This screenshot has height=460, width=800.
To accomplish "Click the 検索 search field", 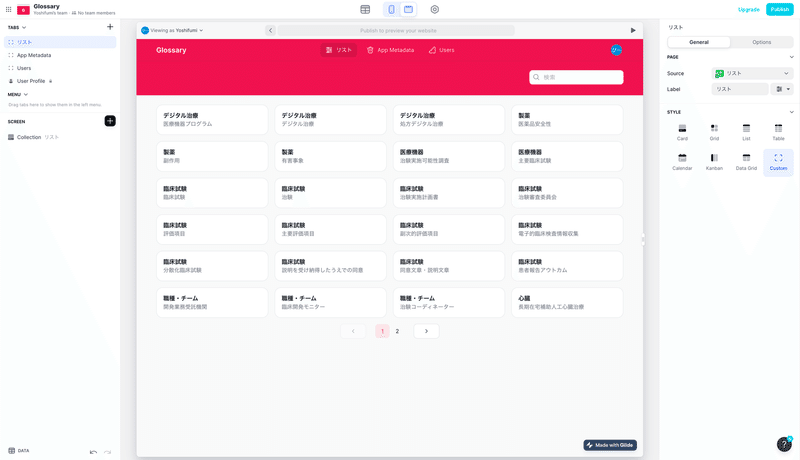I will tap(576, 77).
